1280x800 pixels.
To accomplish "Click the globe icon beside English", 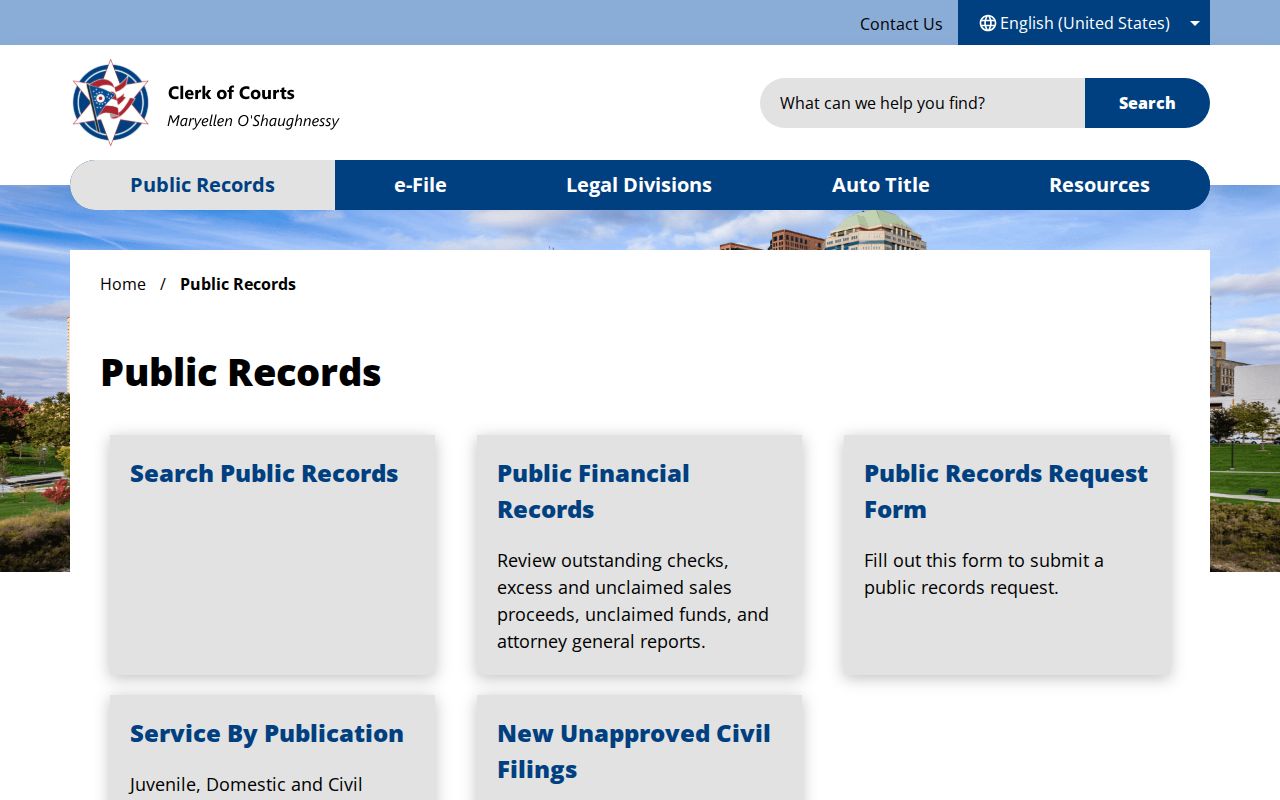I will 987,23.
